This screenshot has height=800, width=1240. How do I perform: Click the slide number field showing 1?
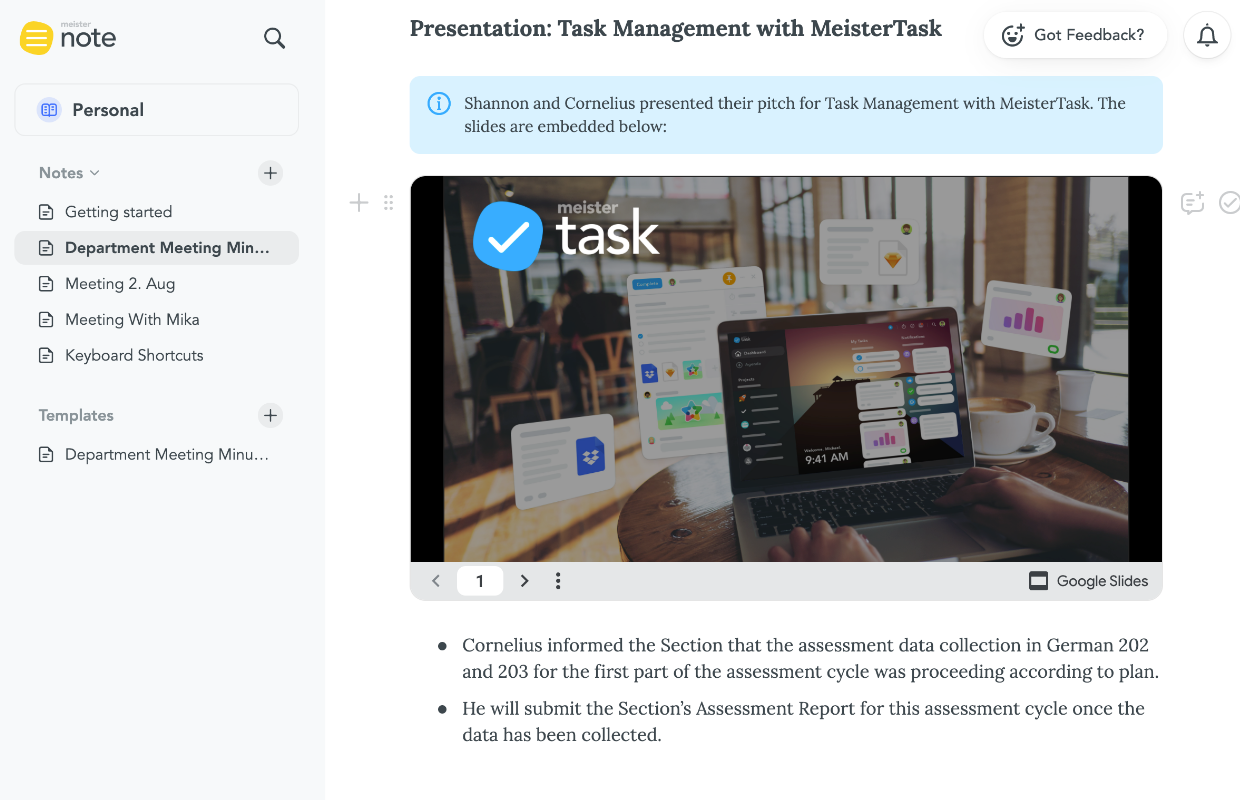[480, 581]
